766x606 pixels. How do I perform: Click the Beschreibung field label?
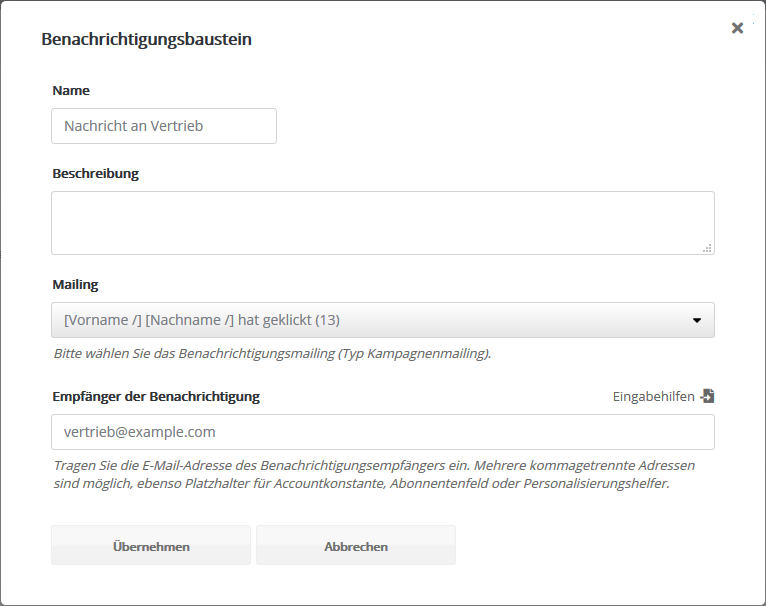95,173
